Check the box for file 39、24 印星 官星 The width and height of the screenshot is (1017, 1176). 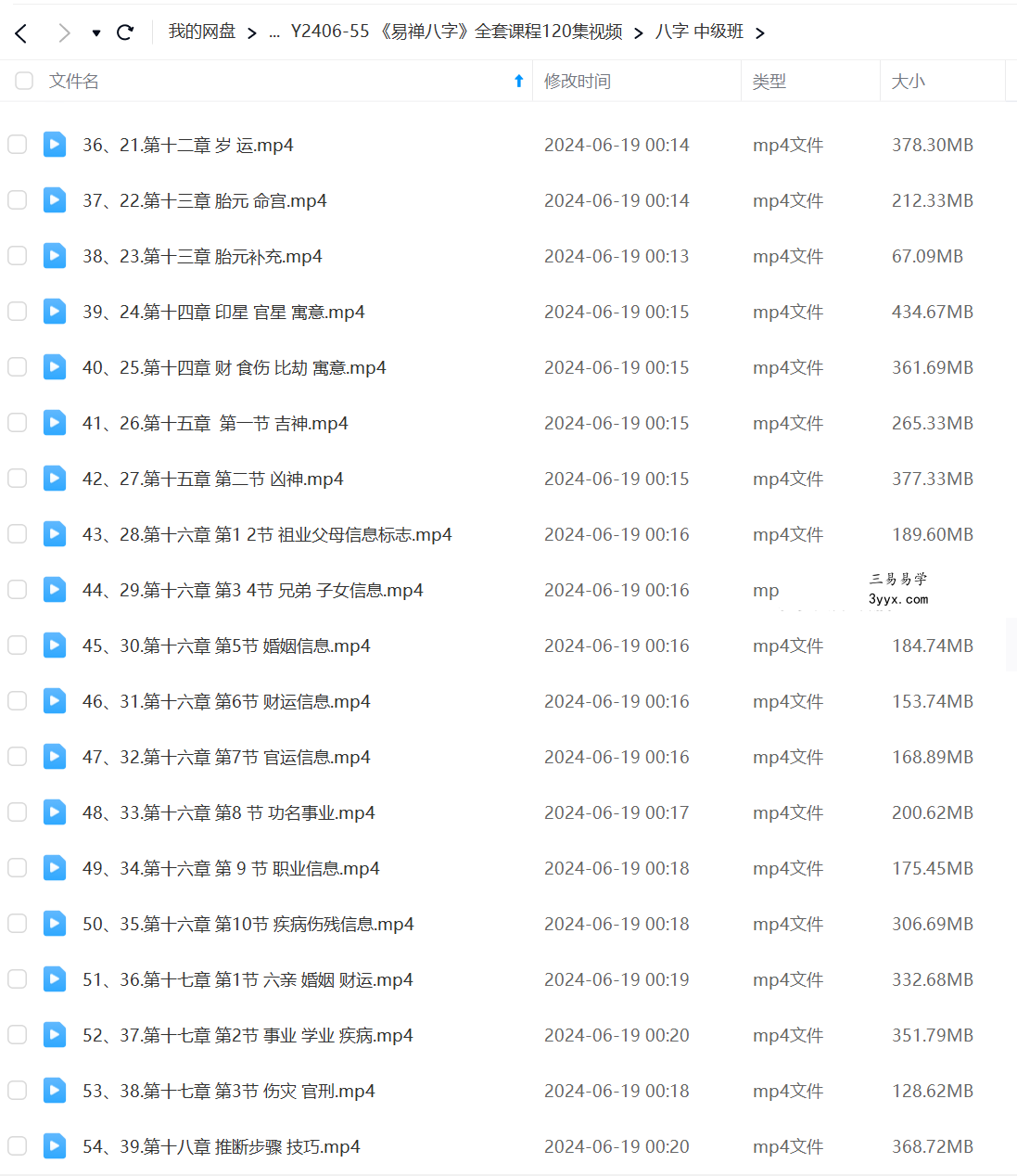click(18, 312)
